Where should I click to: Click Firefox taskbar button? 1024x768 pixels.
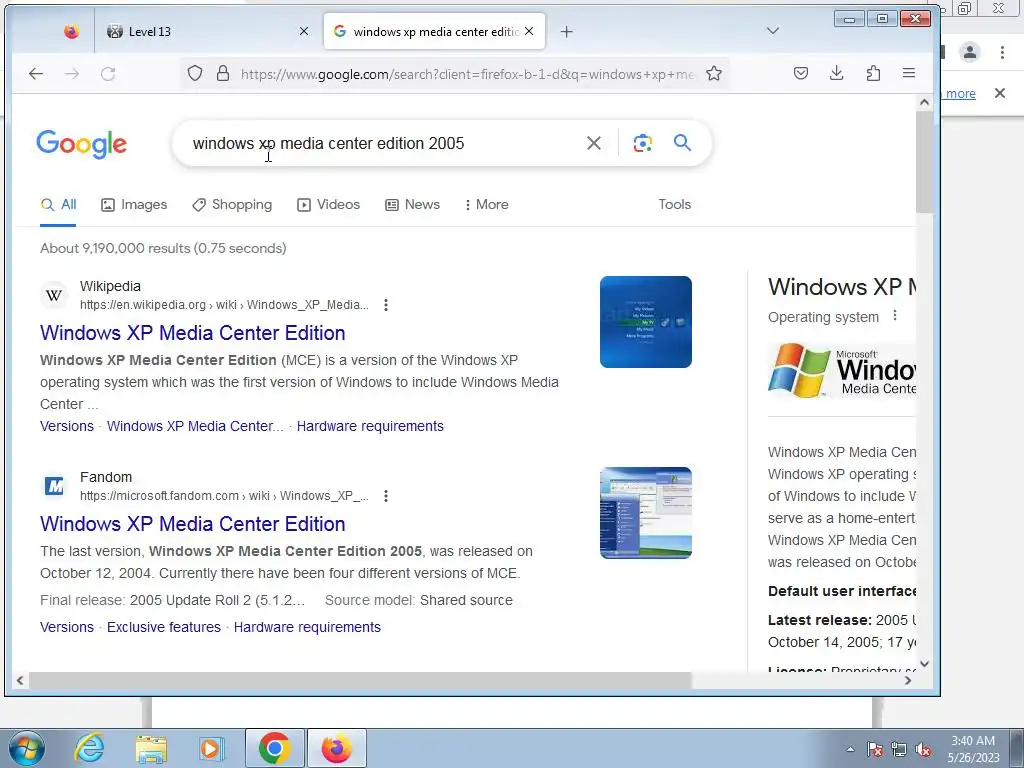click(336, 748)
